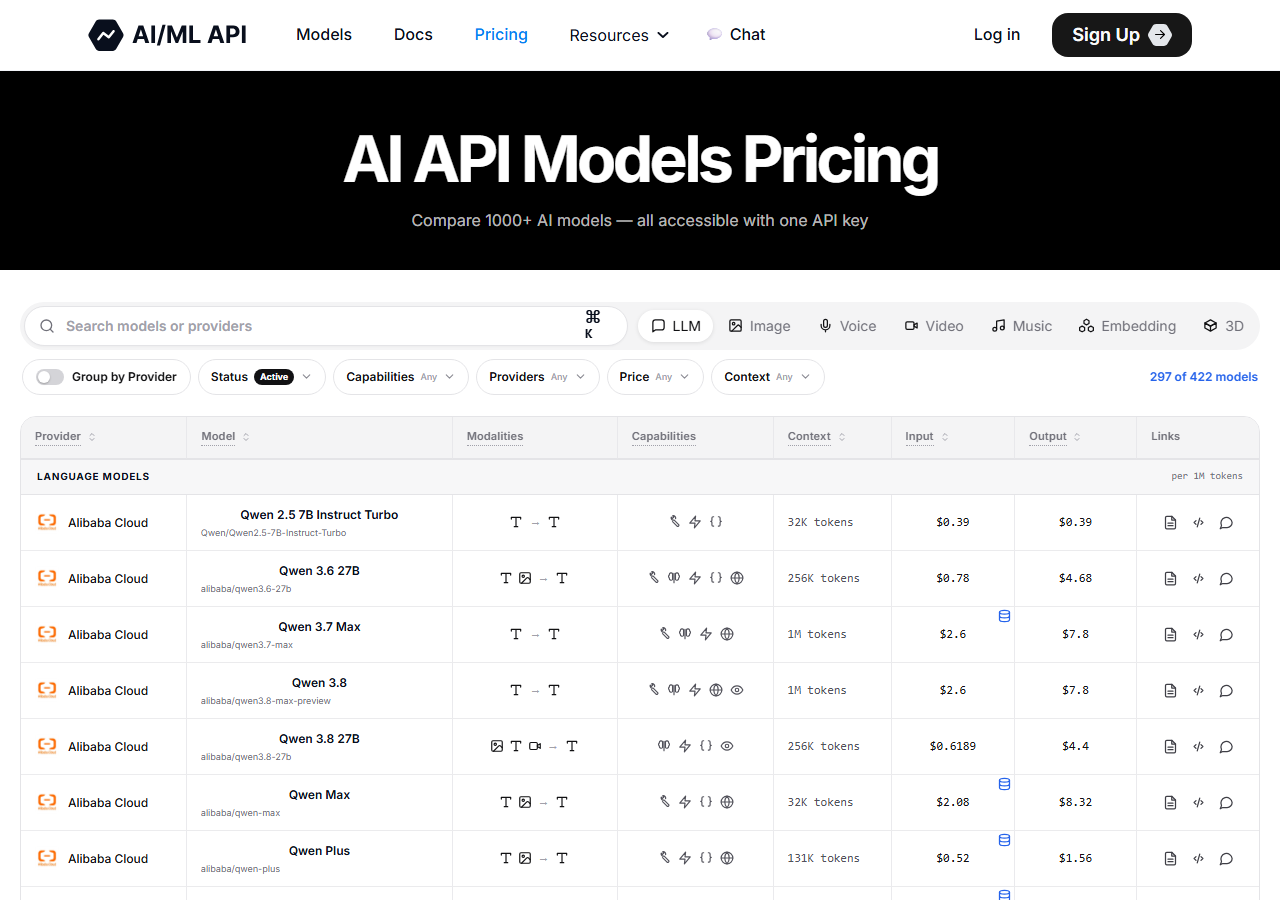Click the blue database icon in Qwen Max row

click(1004, 784)
